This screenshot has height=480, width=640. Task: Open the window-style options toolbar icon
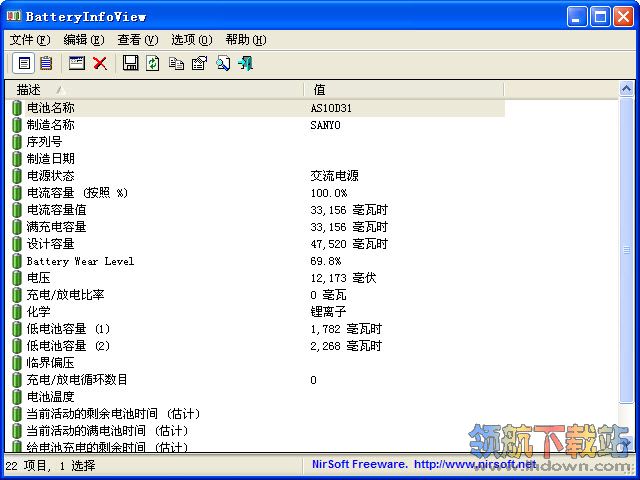tap(77, 63)
